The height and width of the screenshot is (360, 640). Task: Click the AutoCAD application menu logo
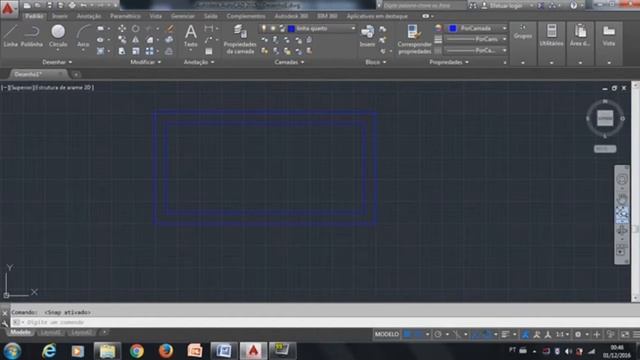(8, 8)
